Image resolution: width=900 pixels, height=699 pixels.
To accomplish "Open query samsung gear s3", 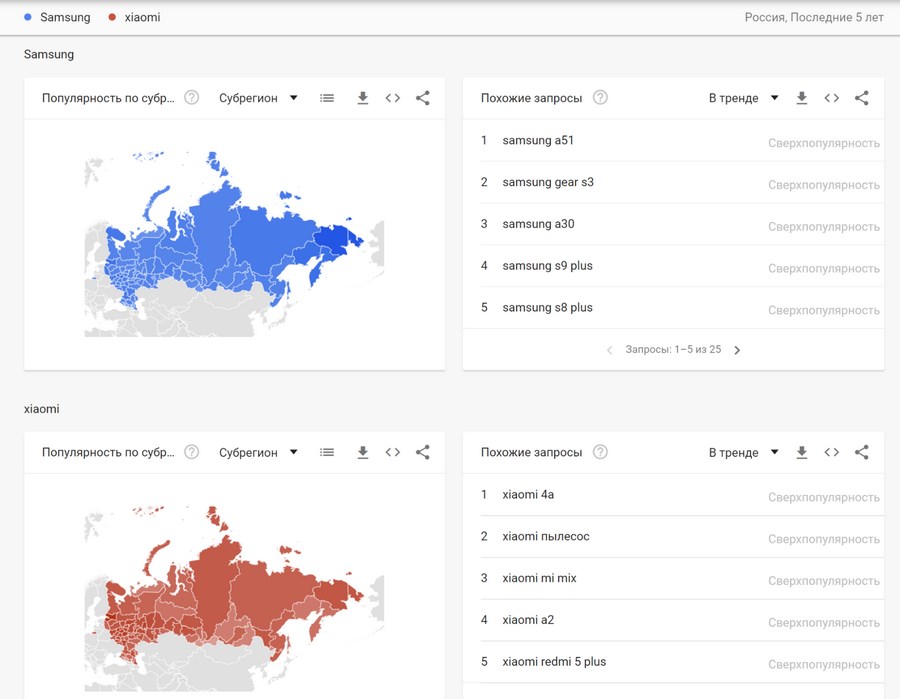I will 548,182.
